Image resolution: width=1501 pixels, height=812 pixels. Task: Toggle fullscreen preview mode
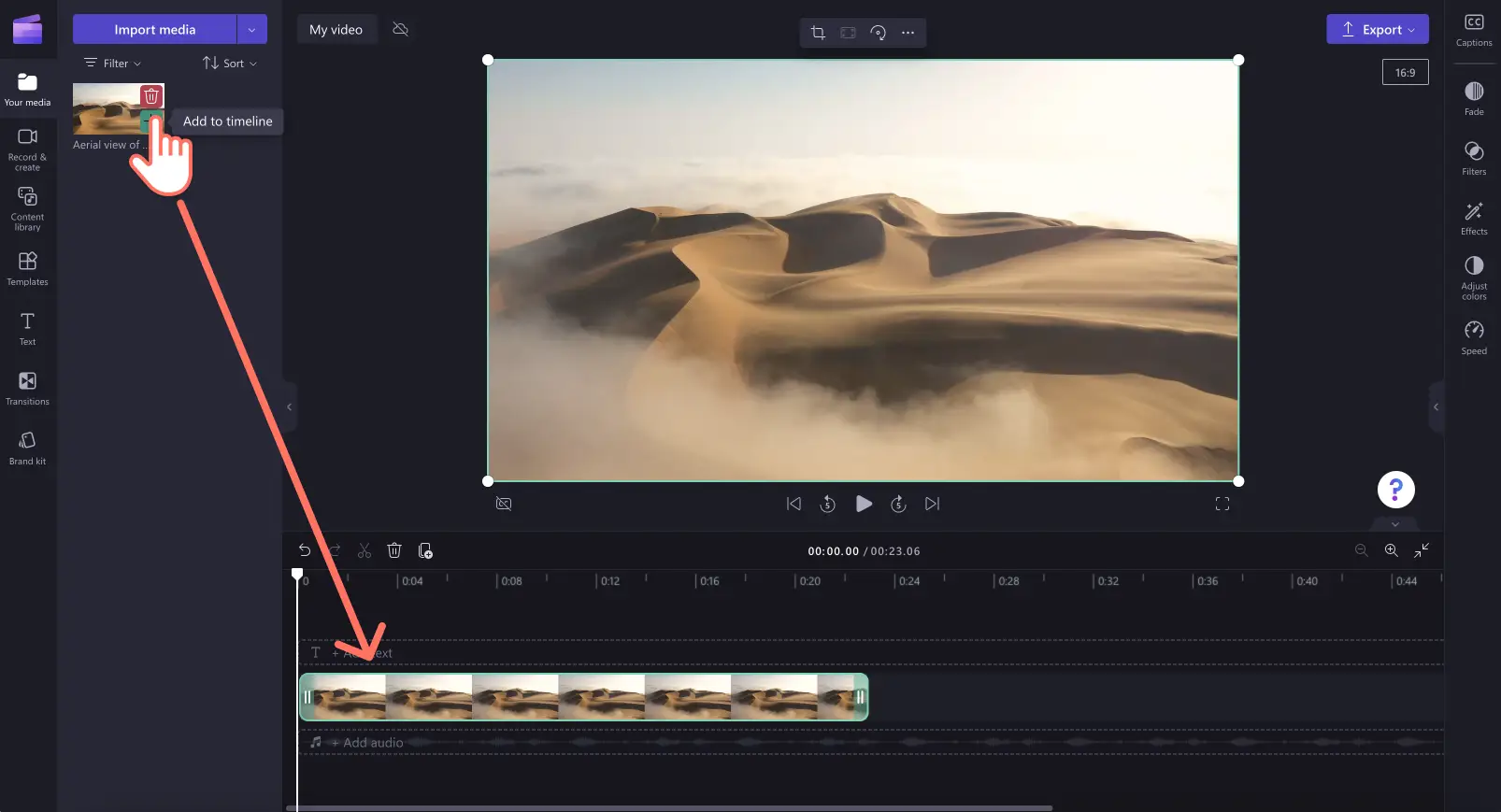(1222, 504)
